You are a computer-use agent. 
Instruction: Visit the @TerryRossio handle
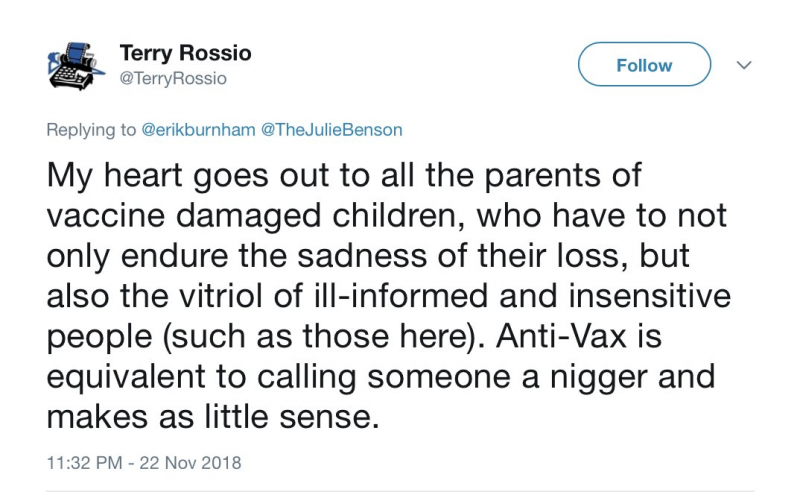point(173,79)
